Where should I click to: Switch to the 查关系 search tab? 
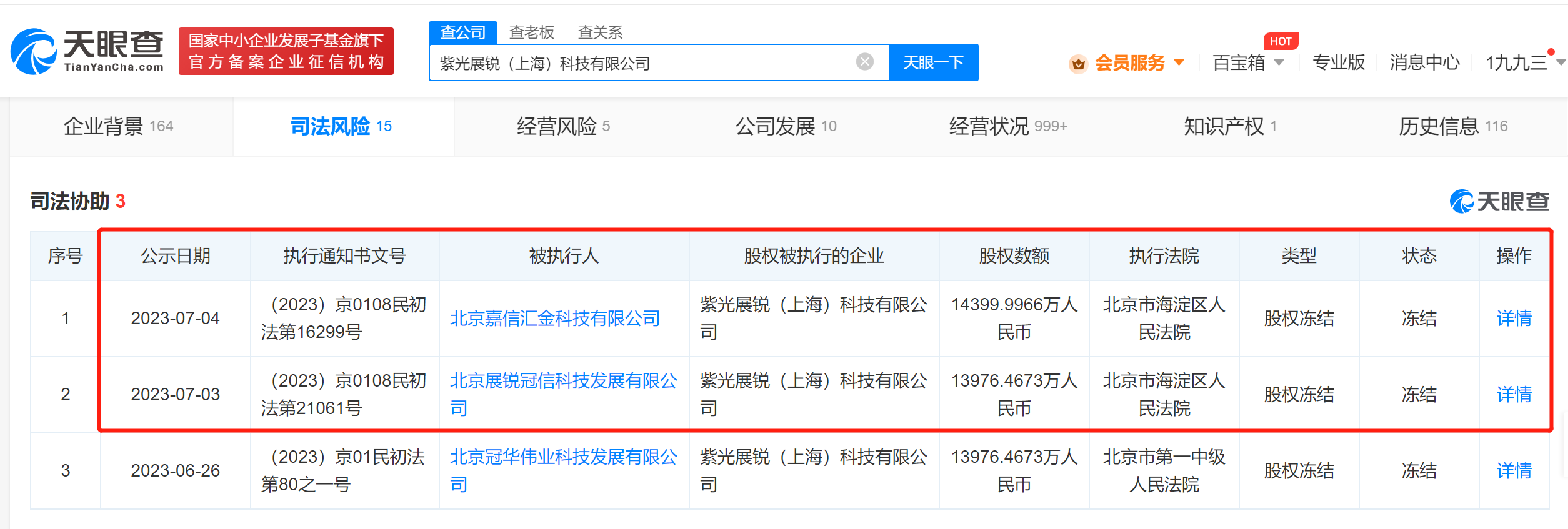tap(601, 32)
